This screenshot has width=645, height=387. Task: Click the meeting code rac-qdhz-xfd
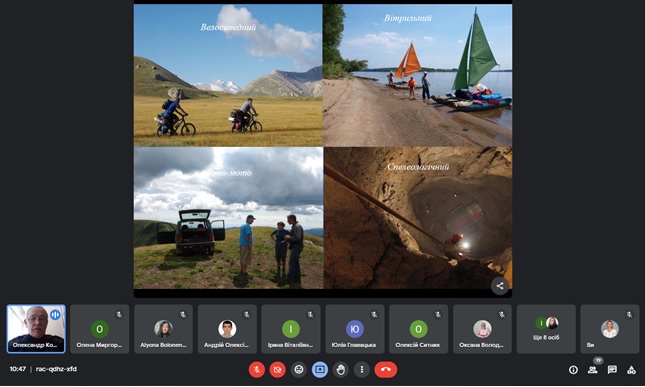coord(56,369)
